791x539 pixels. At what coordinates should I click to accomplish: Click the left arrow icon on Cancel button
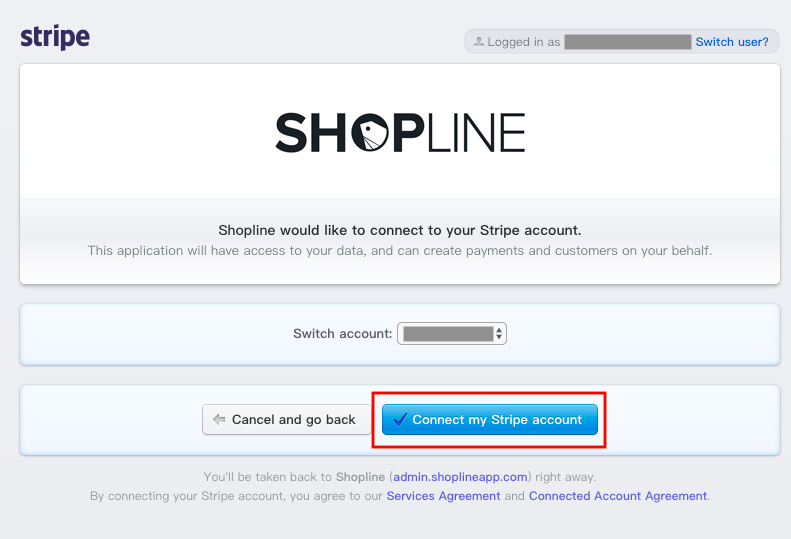(219, 419)
